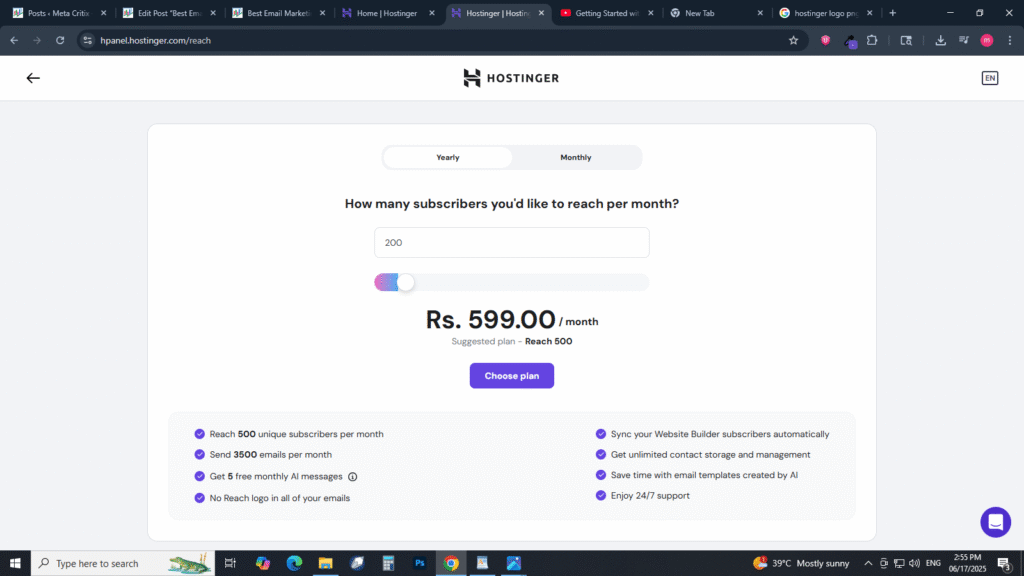Click the info icon beside AI messages
Screen dimensions: 1024x576
(x=352, y=477)
